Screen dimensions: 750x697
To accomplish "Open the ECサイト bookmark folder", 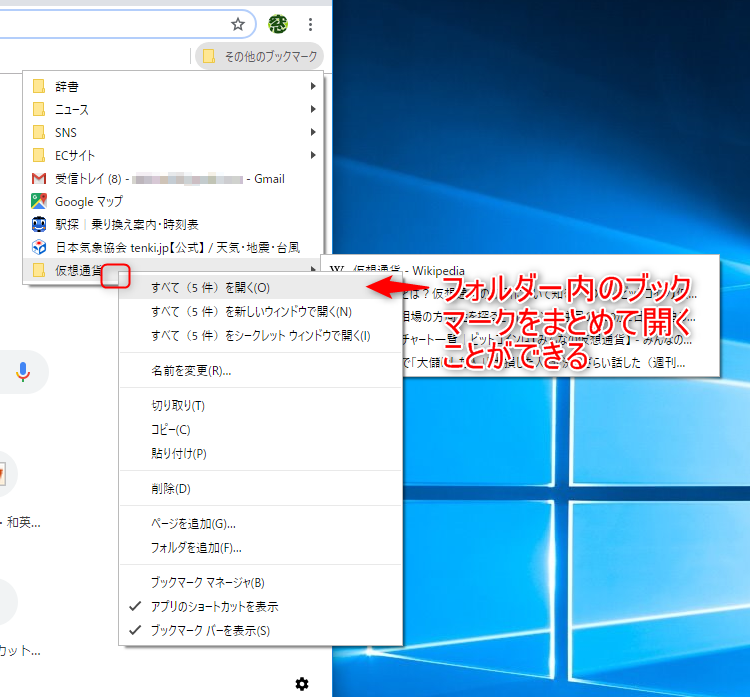I will tap(173, 155).
